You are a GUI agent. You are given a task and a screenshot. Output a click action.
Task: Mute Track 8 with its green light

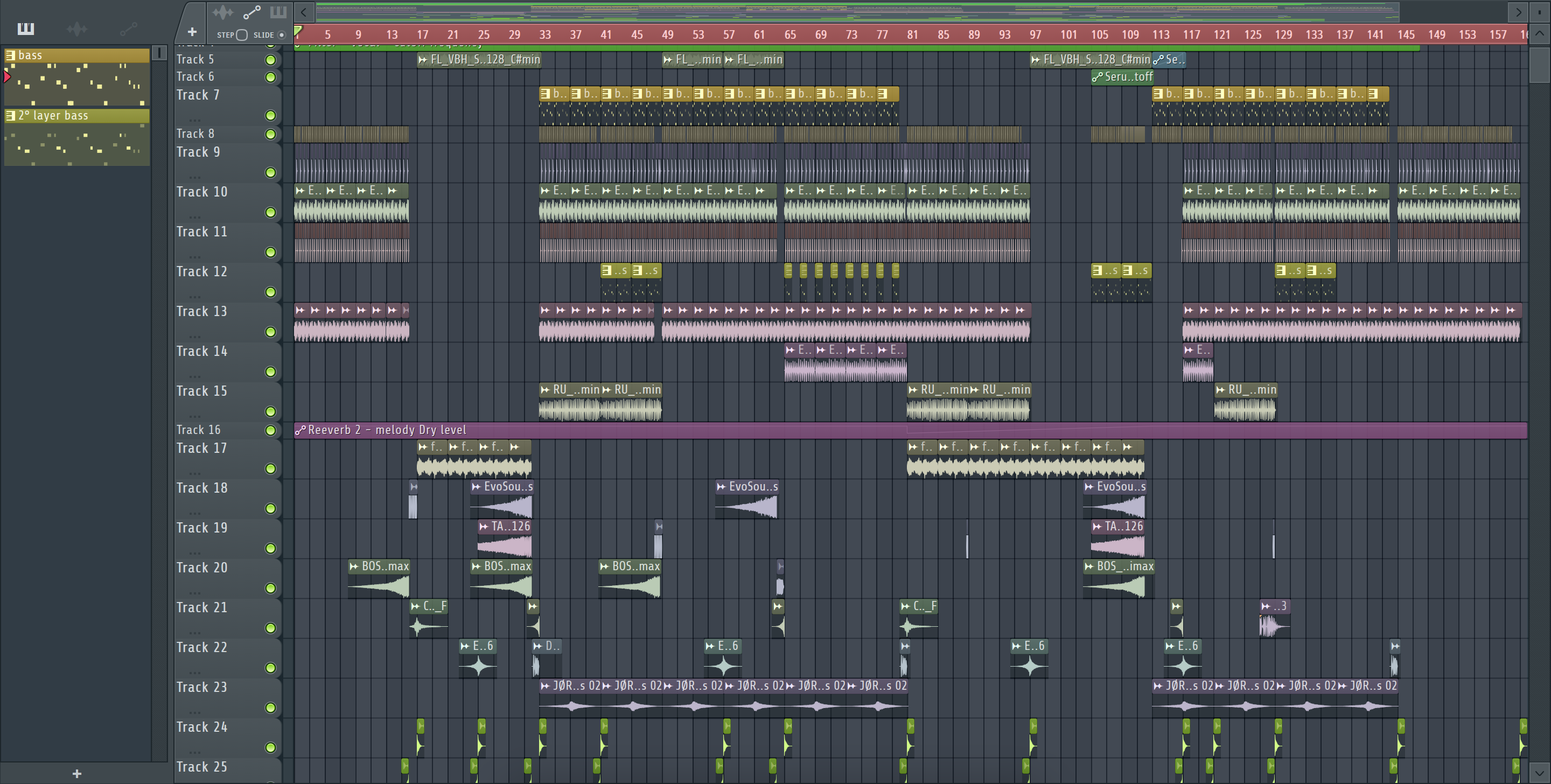(x=271, y=134)
